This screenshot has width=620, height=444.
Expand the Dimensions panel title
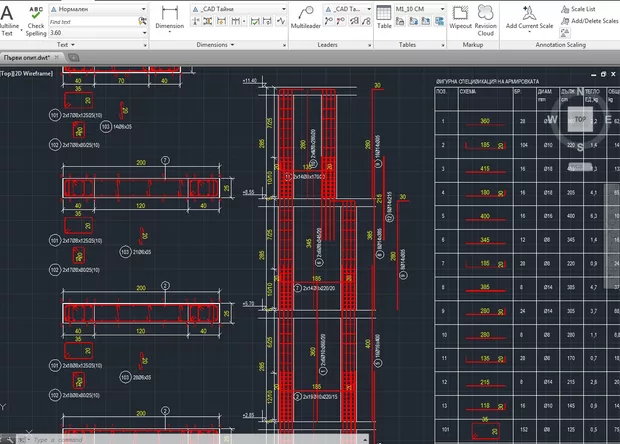[212, 45]
